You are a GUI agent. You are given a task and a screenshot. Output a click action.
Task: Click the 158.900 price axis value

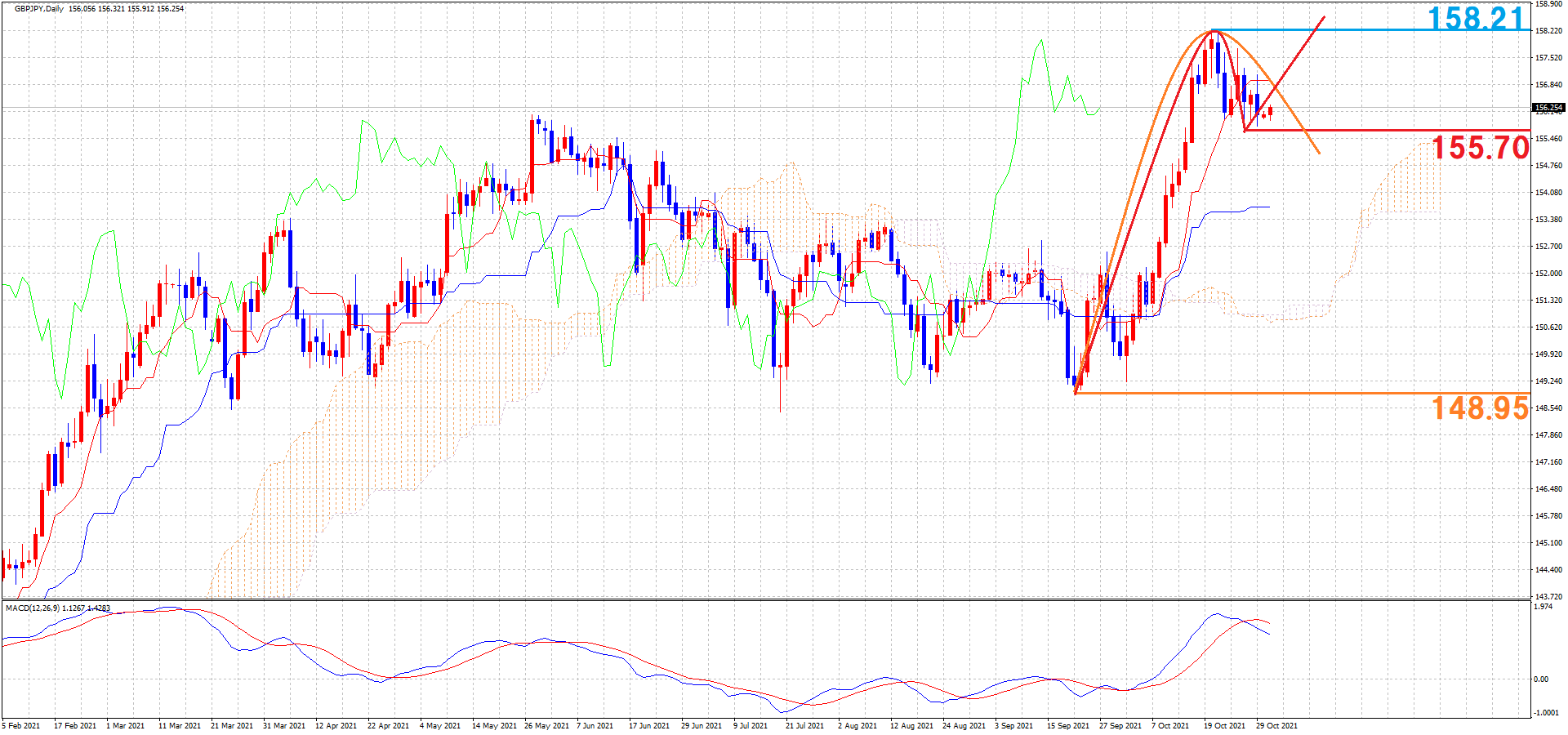tap(1548, 4)
